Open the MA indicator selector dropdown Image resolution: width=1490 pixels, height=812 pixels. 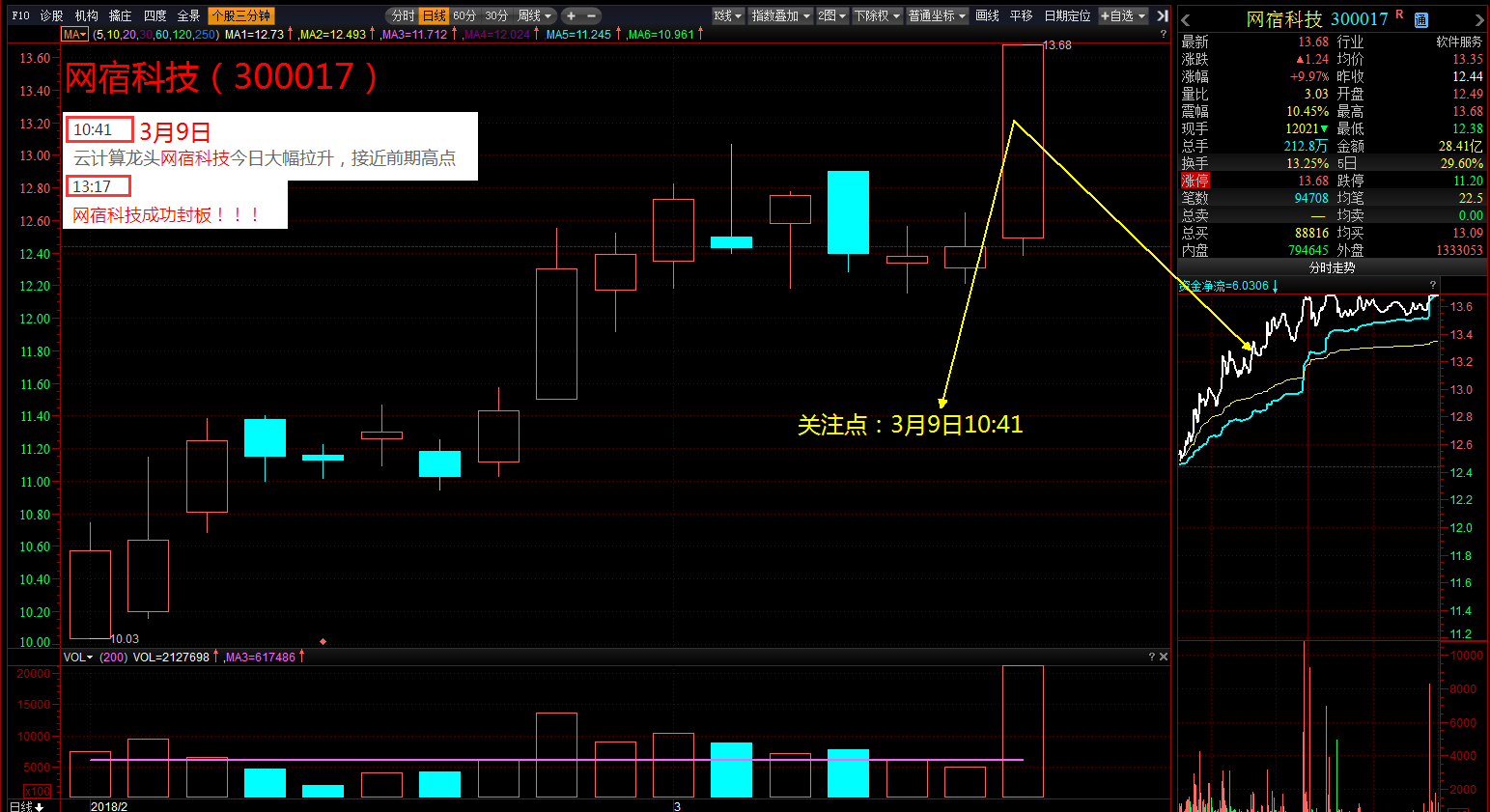pyautogui.click(x=74, y=34)
